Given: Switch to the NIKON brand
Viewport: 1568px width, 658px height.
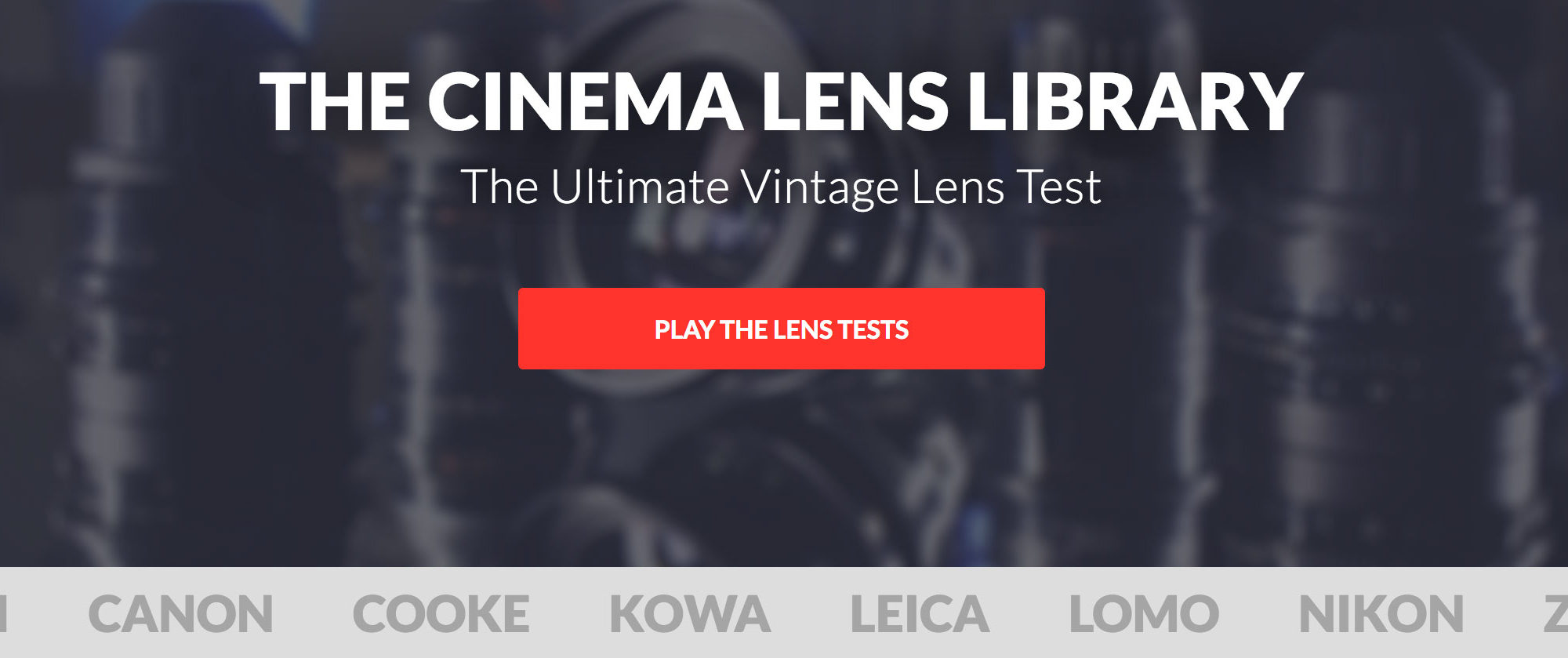Looking at the screenshot, I should (x=1381, y=613).
